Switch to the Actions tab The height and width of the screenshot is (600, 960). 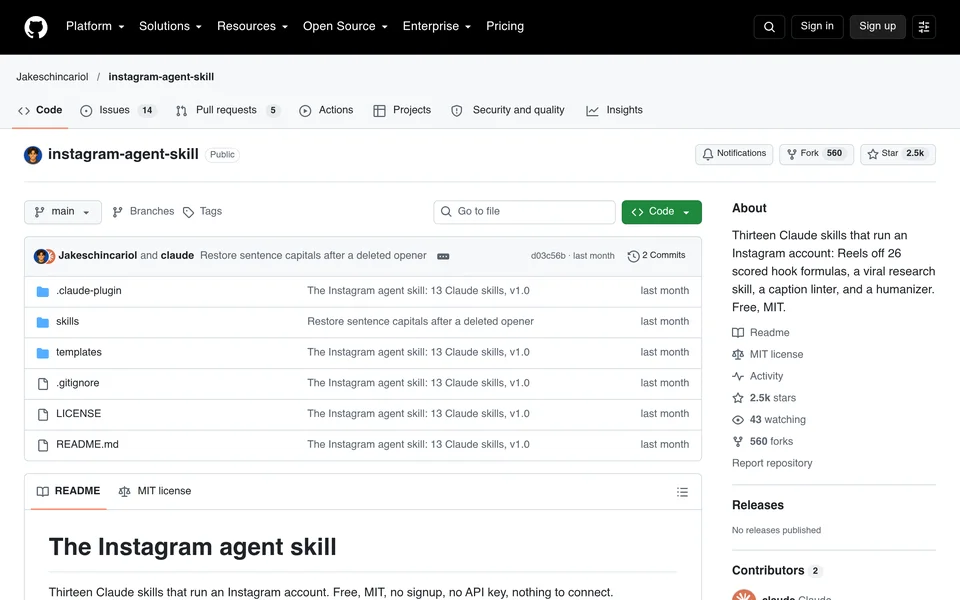click(326, 110)
